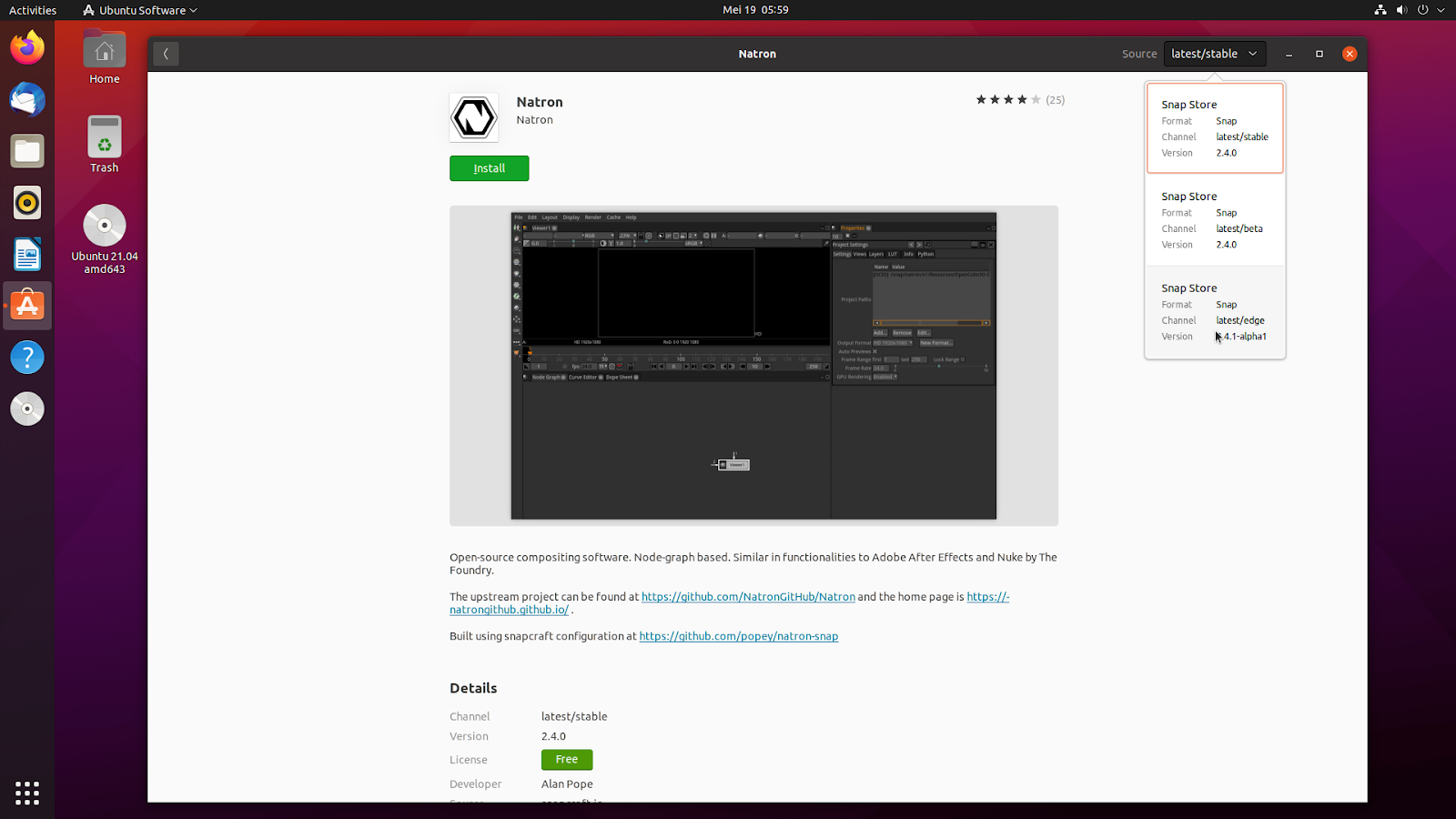Viewport: 1456px width, 819px height.
Task: Launch LibreOffice Writer from the dock
Action: [27, 254]
